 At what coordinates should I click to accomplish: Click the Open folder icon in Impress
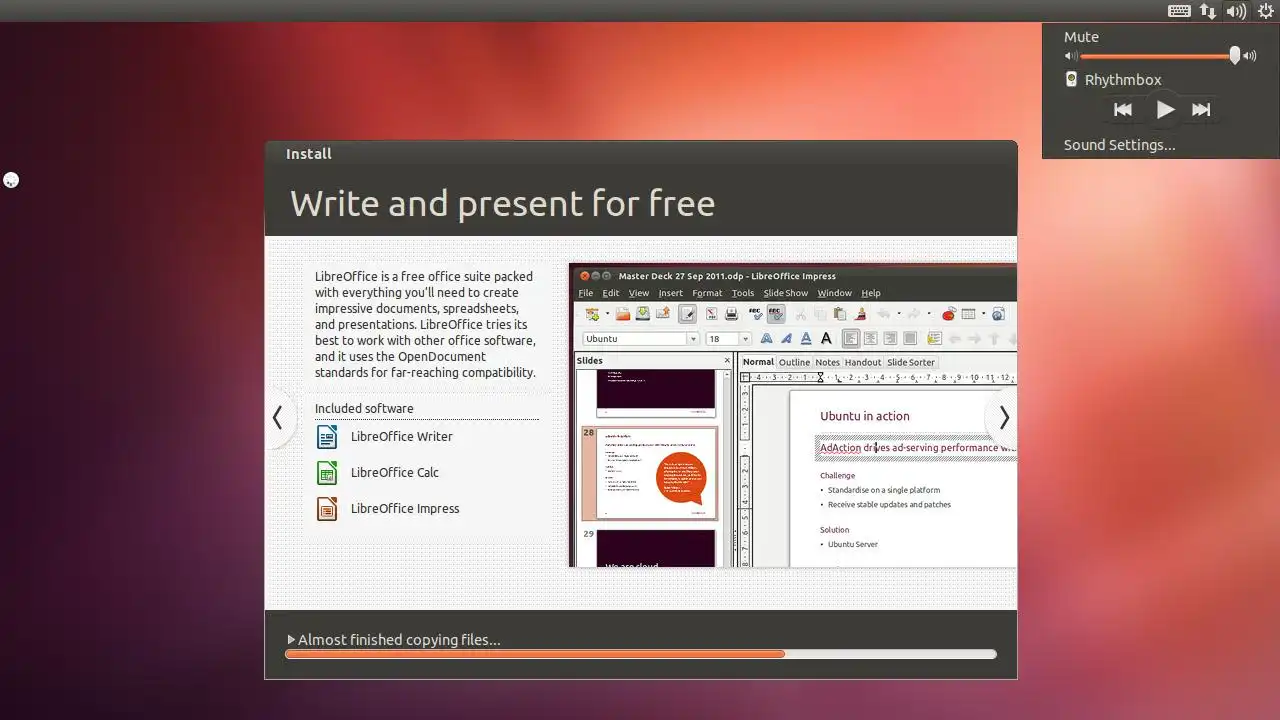pyautogui.click(x=623, y=314)
